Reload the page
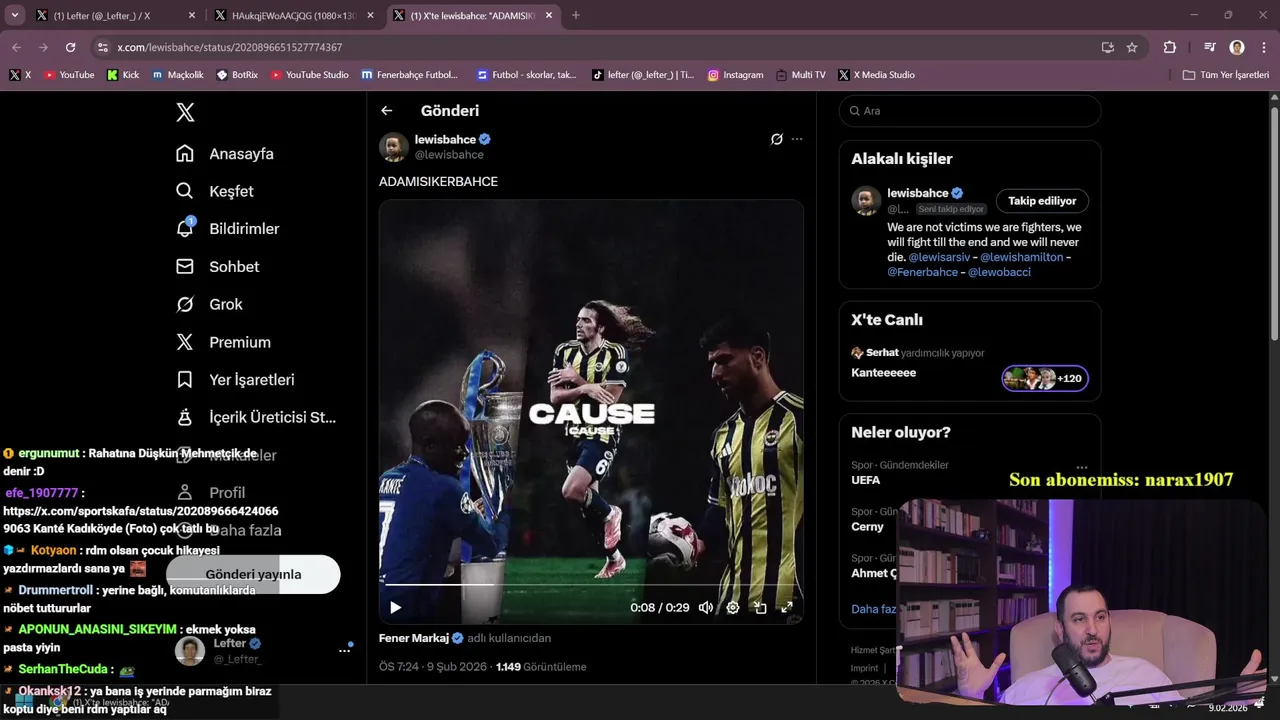Image resolution: width=1280 pixels, height=720 pixels. 70,47
